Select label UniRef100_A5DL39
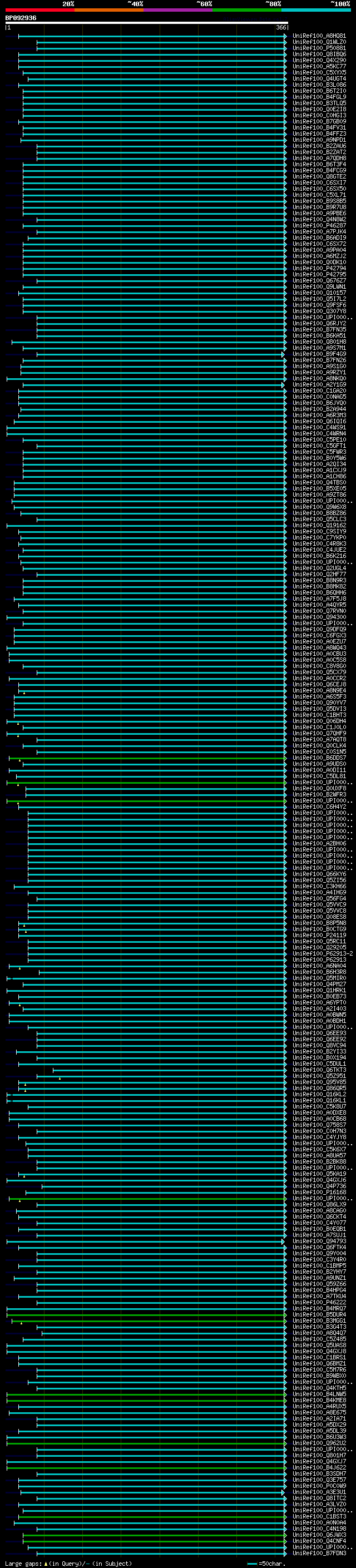Image resolution: width=356 pixels, height=1568 pixels. click(x=319, y=1431)
